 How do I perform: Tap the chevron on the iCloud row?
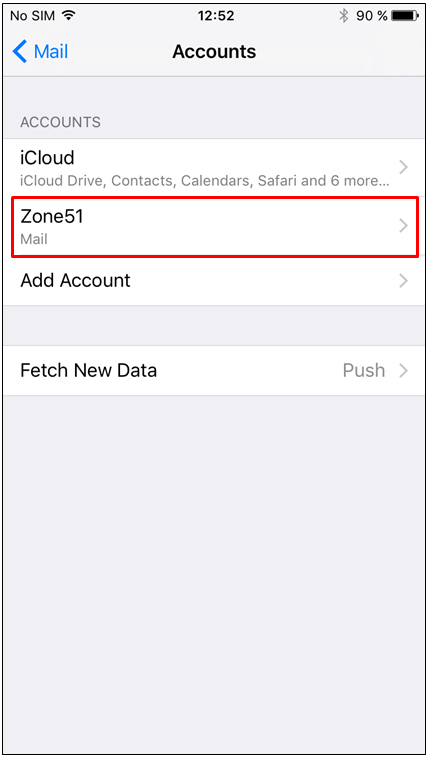403,168
